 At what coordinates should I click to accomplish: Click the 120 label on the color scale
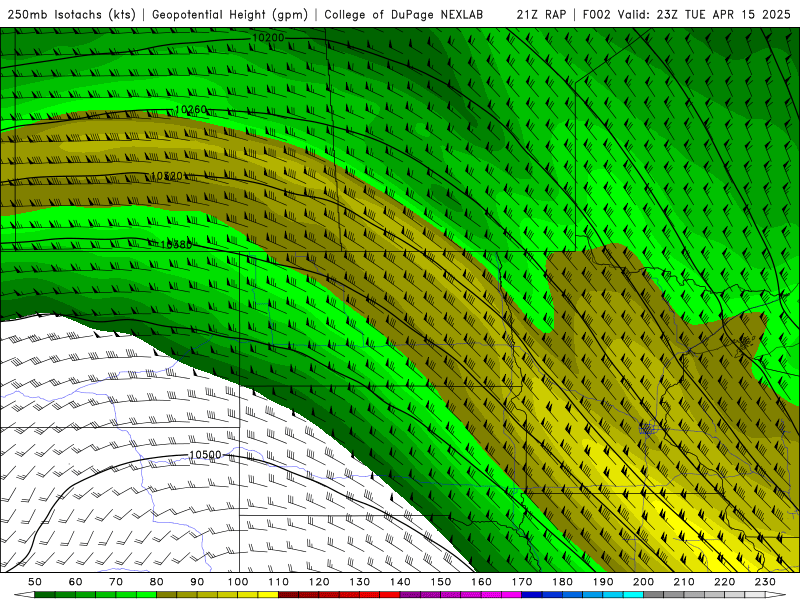(x=319, y=582)
